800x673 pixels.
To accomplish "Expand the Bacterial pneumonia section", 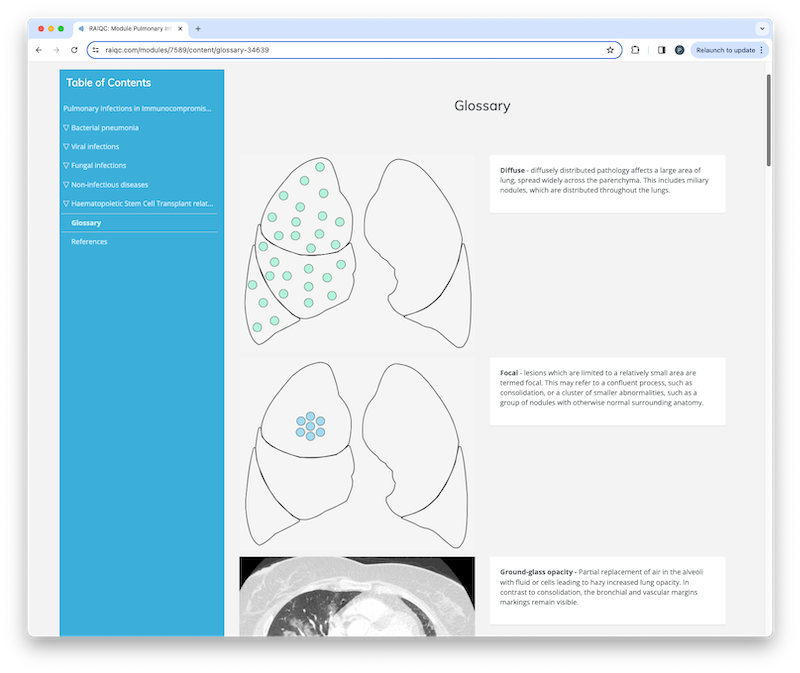I will tap(101, 128).
